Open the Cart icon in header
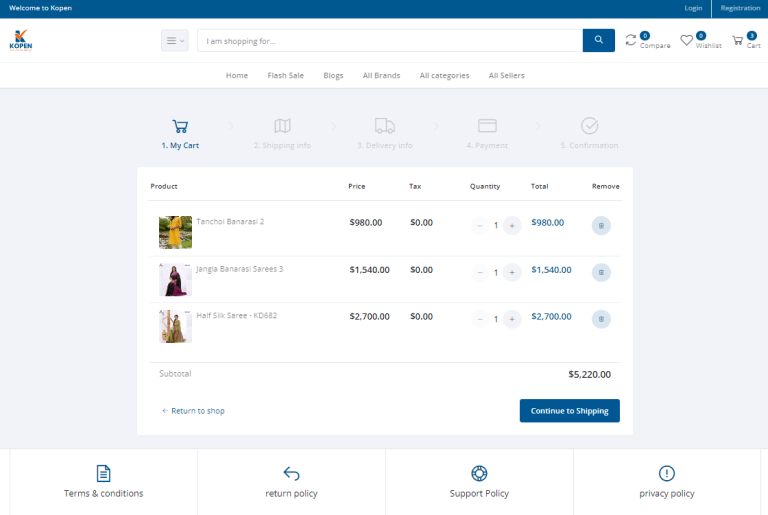This screenshot has width=768, height=515. (738, 40)
